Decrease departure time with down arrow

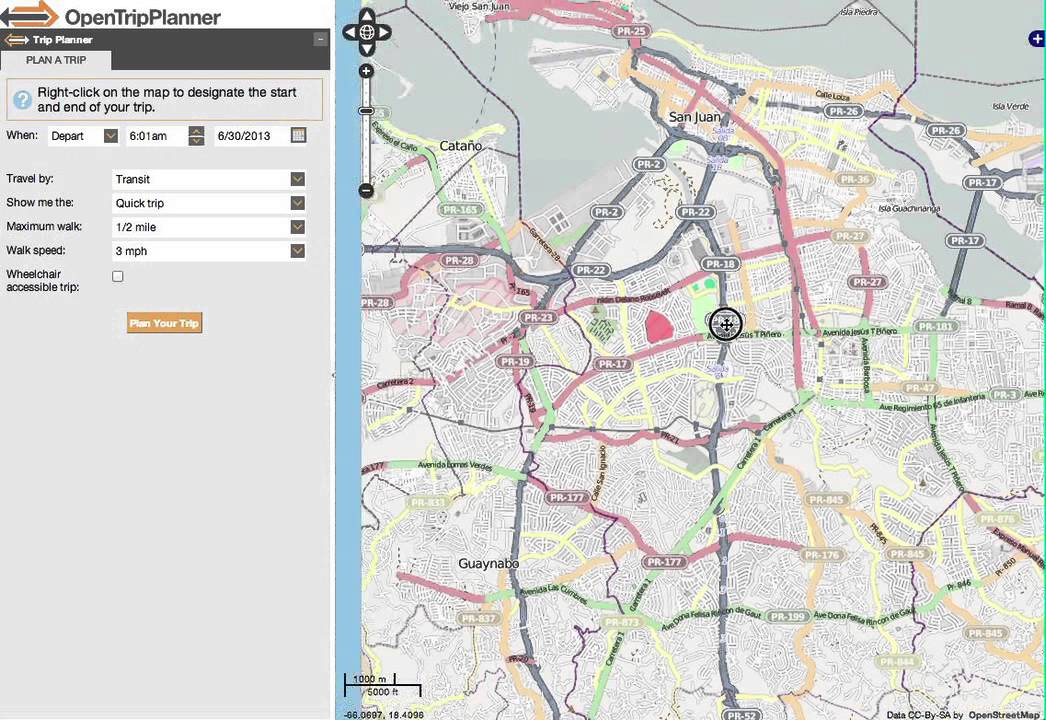pos(196,140)
